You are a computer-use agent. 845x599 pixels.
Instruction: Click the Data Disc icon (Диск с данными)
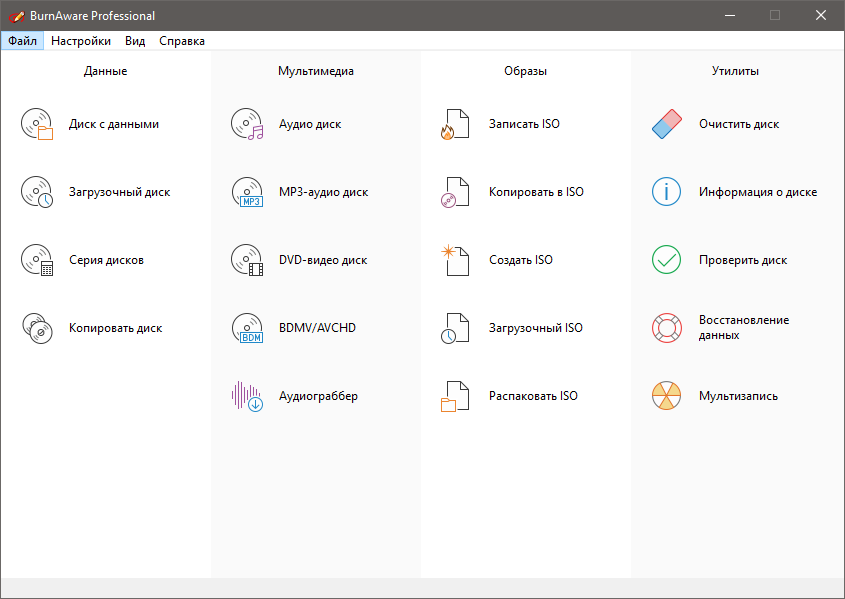coord(37,125)
